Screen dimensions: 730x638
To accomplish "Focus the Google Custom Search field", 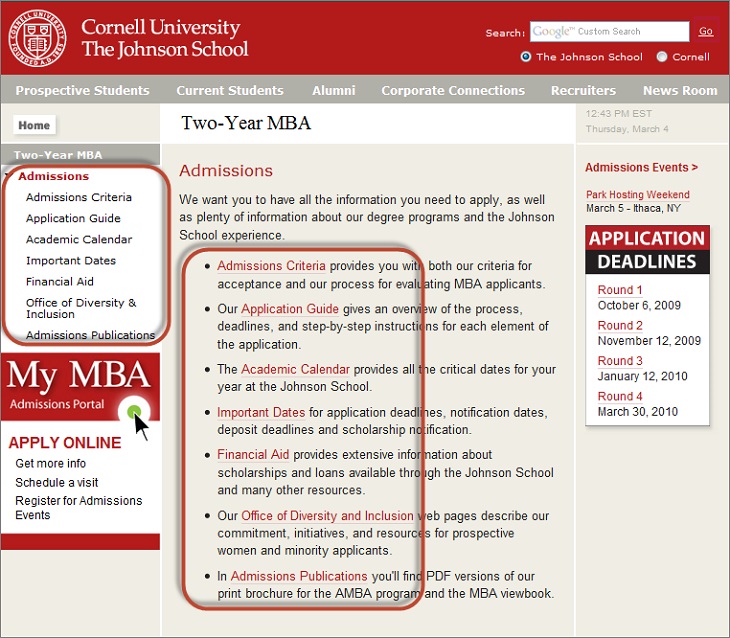I will (609, 31).
